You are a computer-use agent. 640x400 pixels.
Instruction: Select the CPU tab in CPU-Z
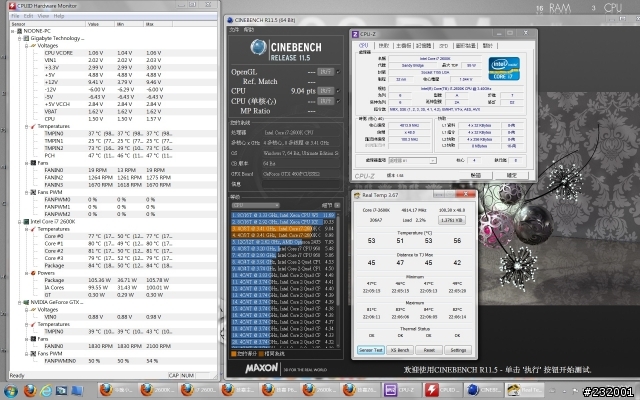coord(363,46)
